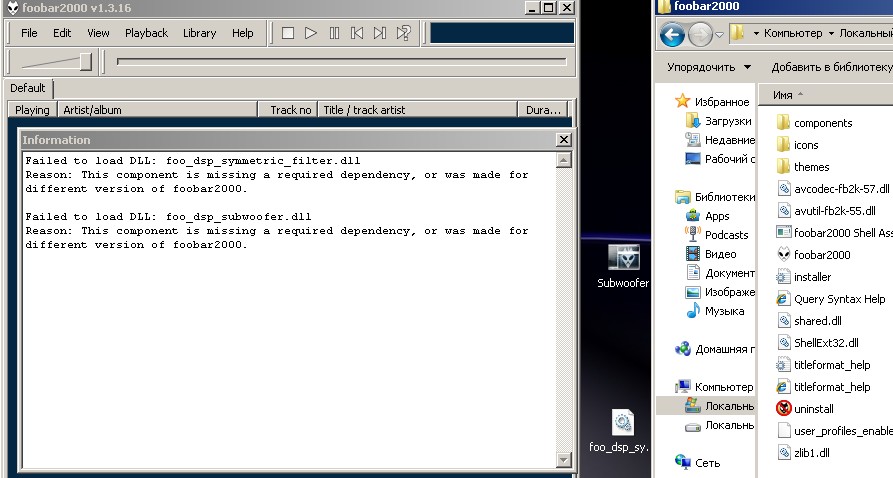Click the Explorer Back arrow button
The width and height of the screenshot is (893, 478).
pyautogui.click(x=672, y=35)
